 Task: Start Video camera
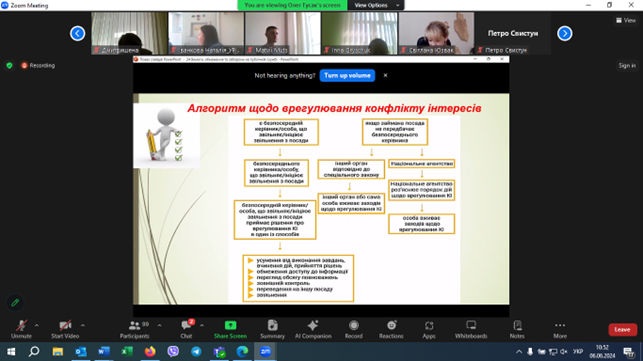65,329
